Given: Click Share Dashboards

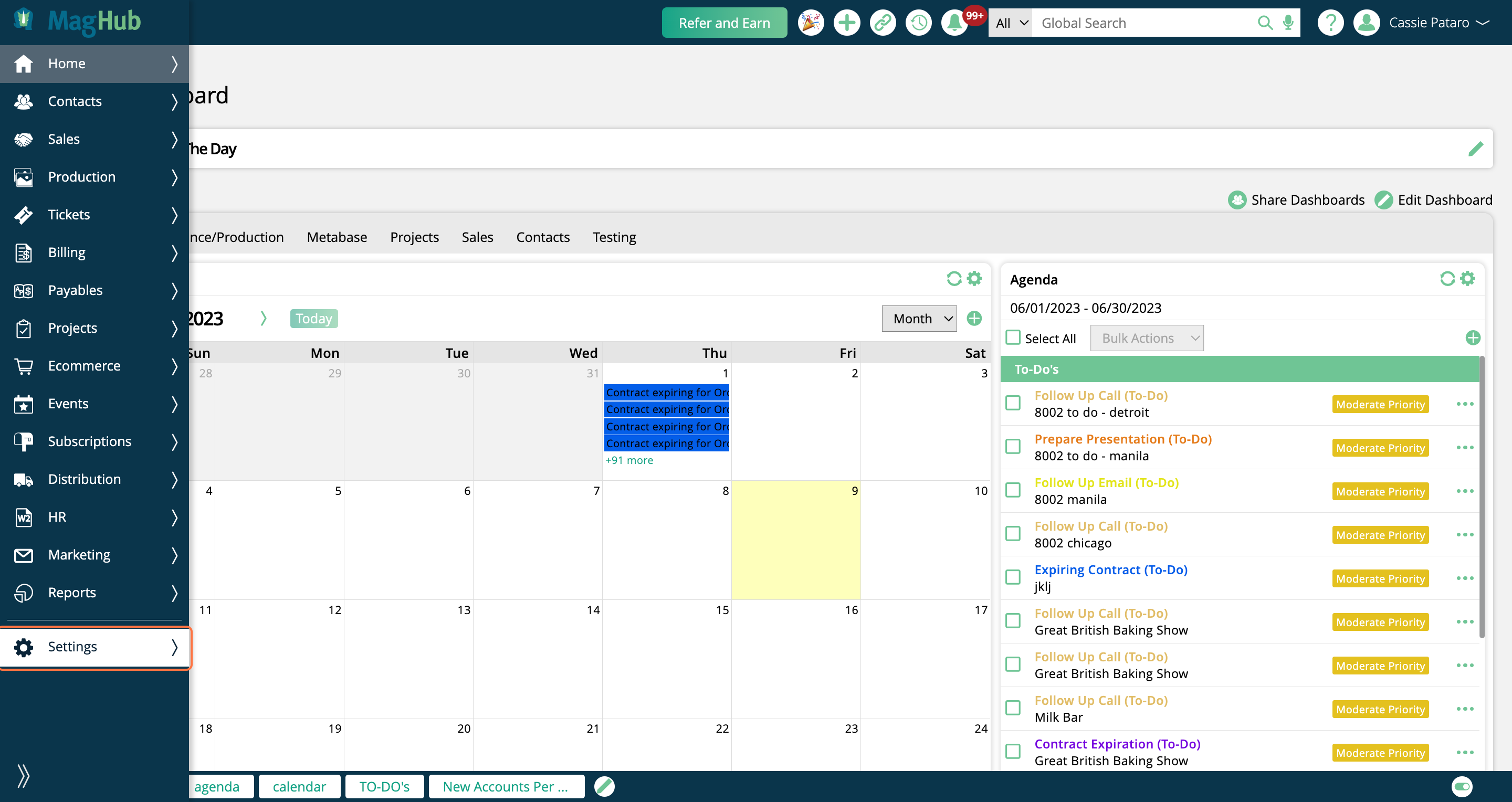Looking at the screenshot, I should coord(1297,200).
